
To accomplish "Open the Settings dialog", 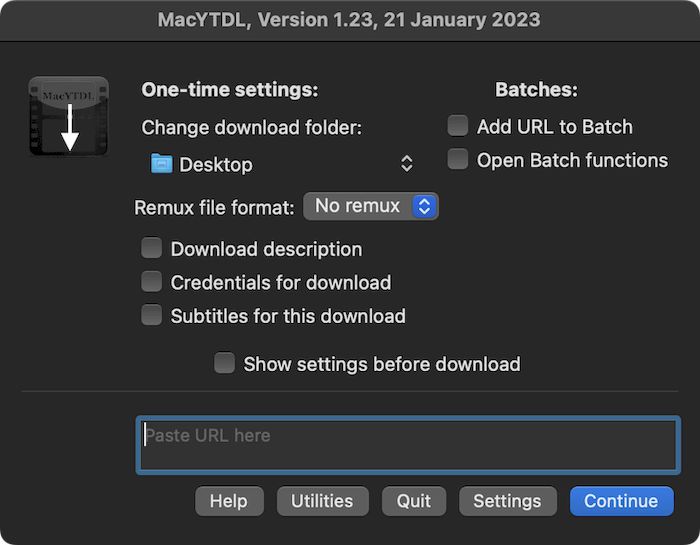I will point(507,501).
